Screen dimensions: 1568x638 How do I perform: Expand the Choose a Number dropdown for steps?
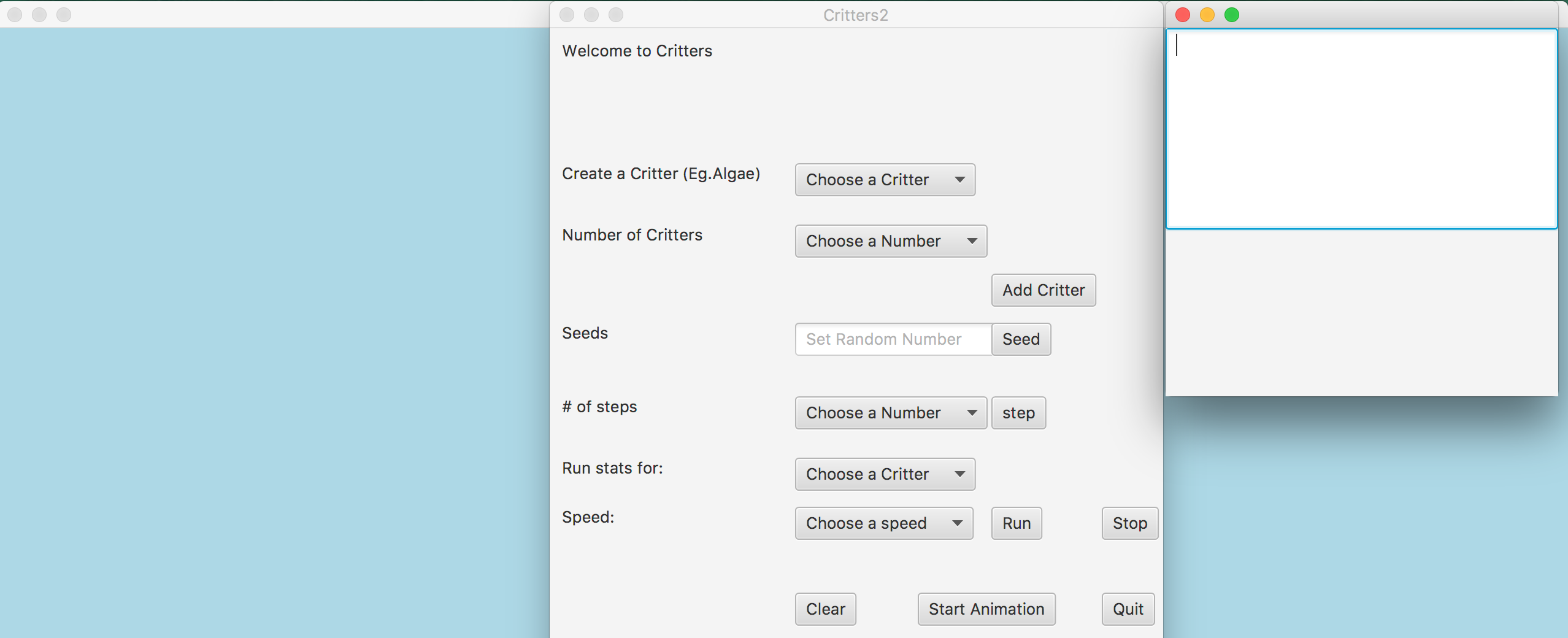tap(890, 412)
